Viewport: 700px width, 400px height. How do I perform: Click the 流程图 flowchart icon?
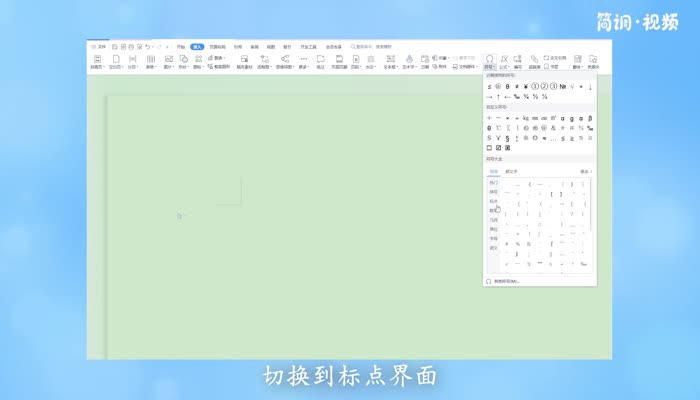264,61
